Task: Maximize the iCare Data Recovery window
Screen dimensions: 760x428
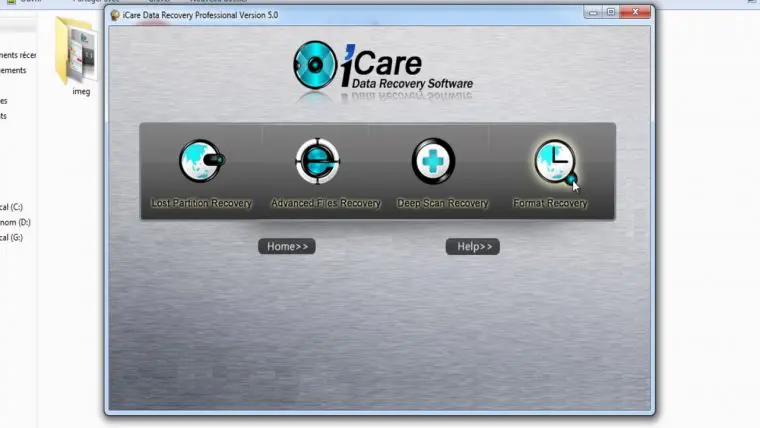Action: [611, 12]
